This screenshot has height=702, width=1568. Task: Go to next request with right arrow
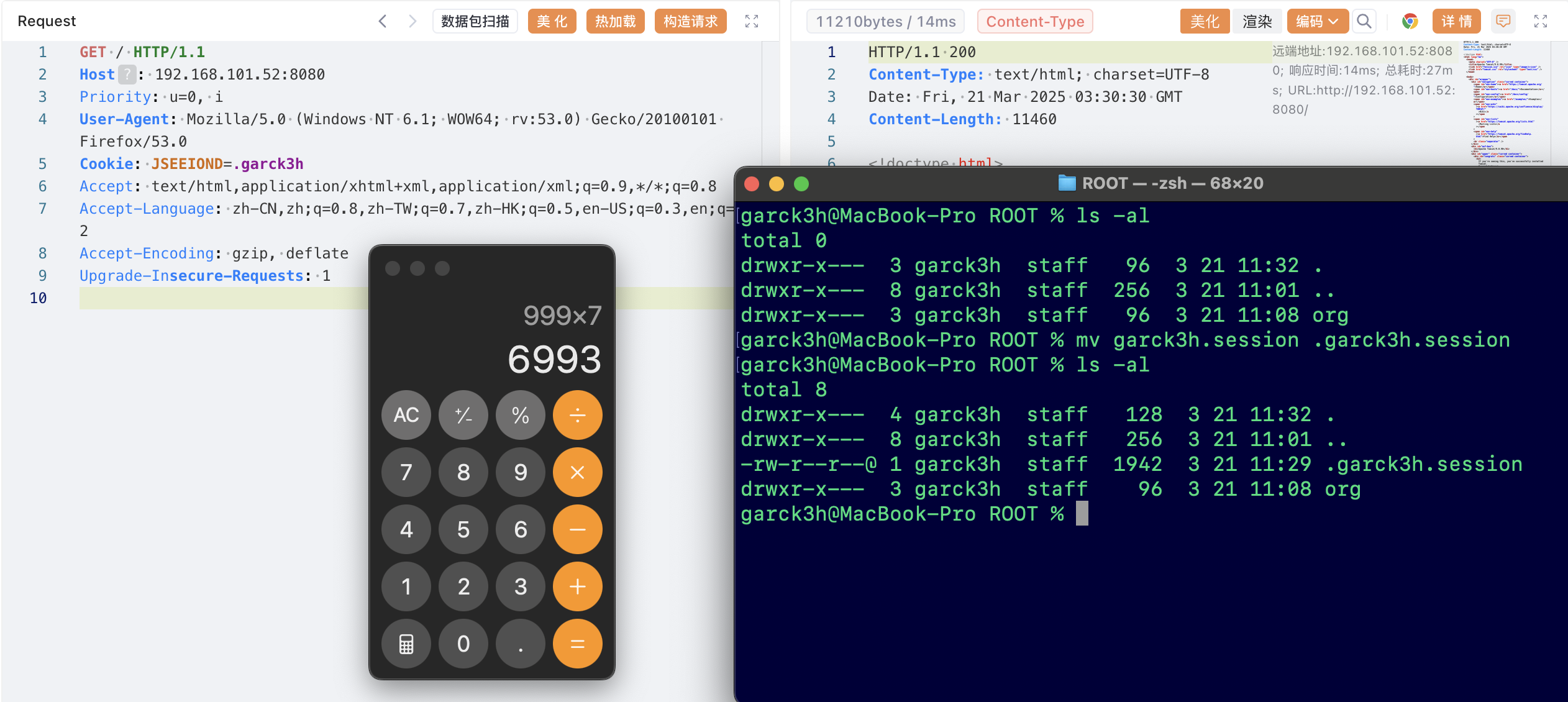click(413, 21)
